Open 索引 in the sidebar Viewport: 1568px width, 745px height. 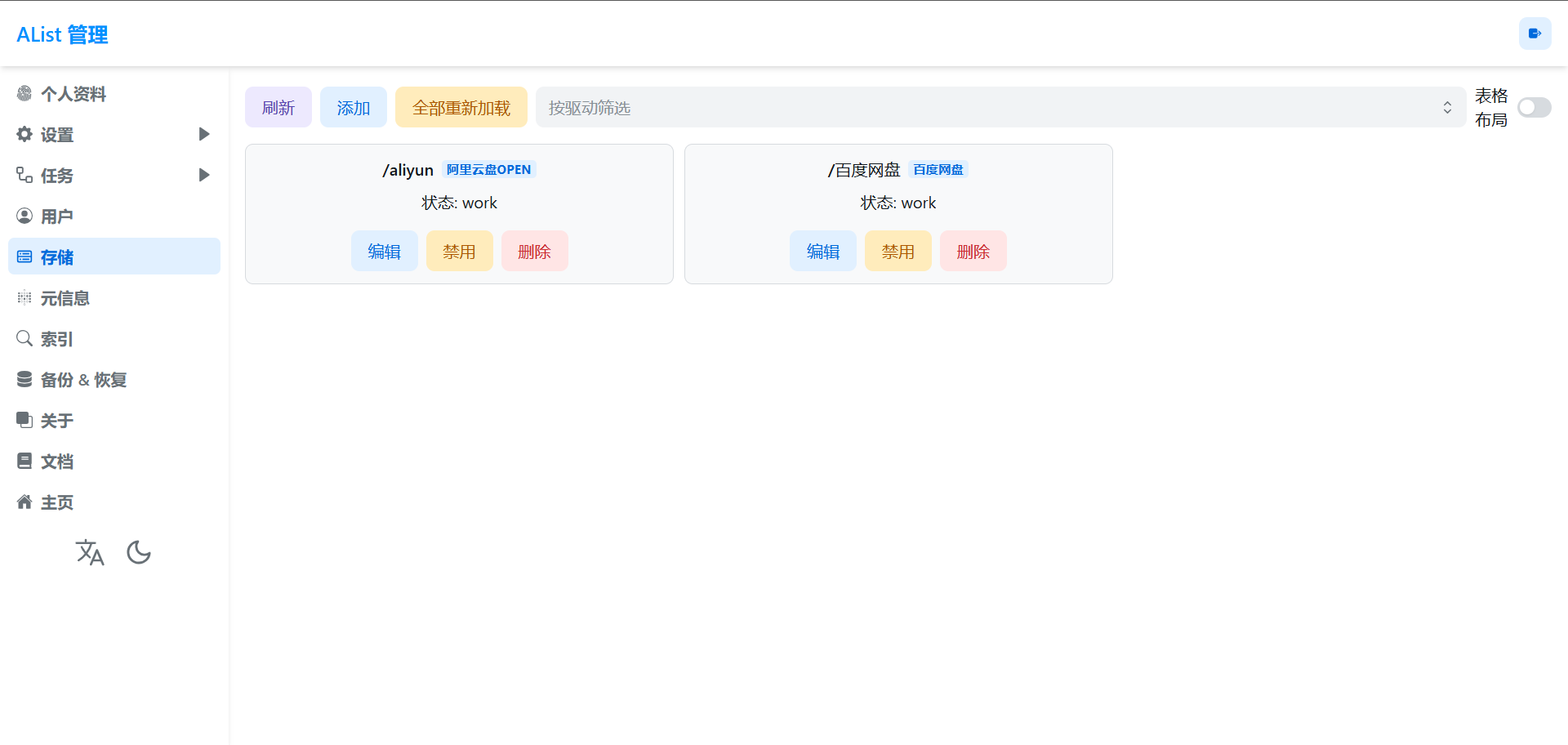pos(114,339)
